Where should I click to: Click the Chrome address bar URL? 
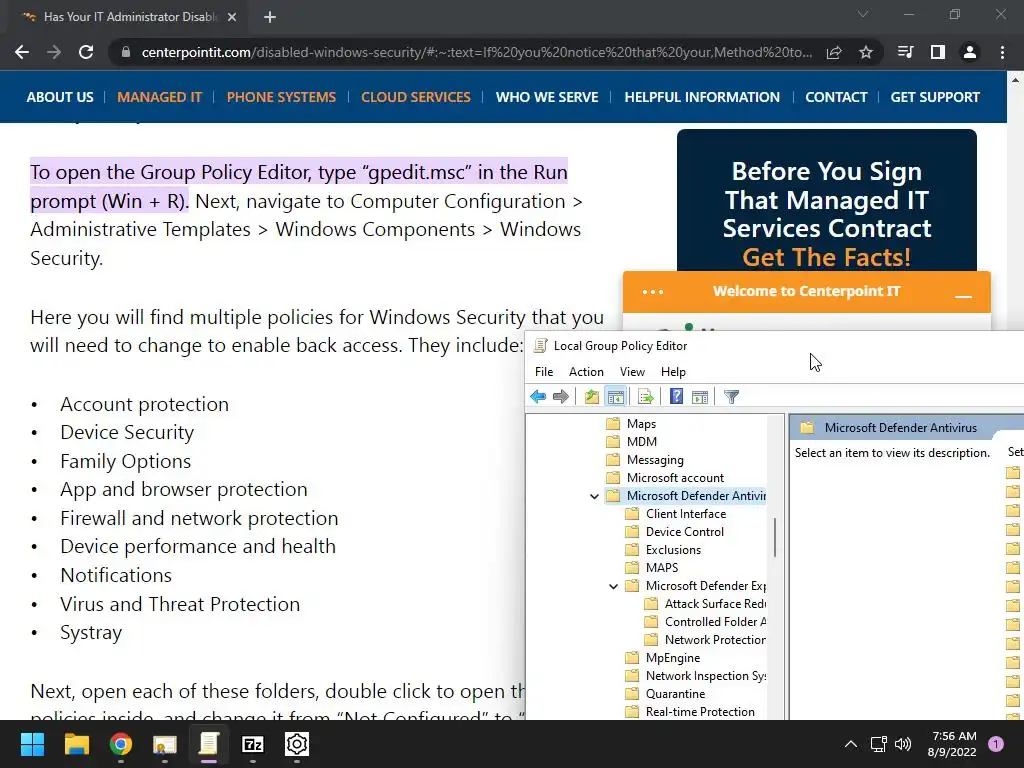pos(477,52)
